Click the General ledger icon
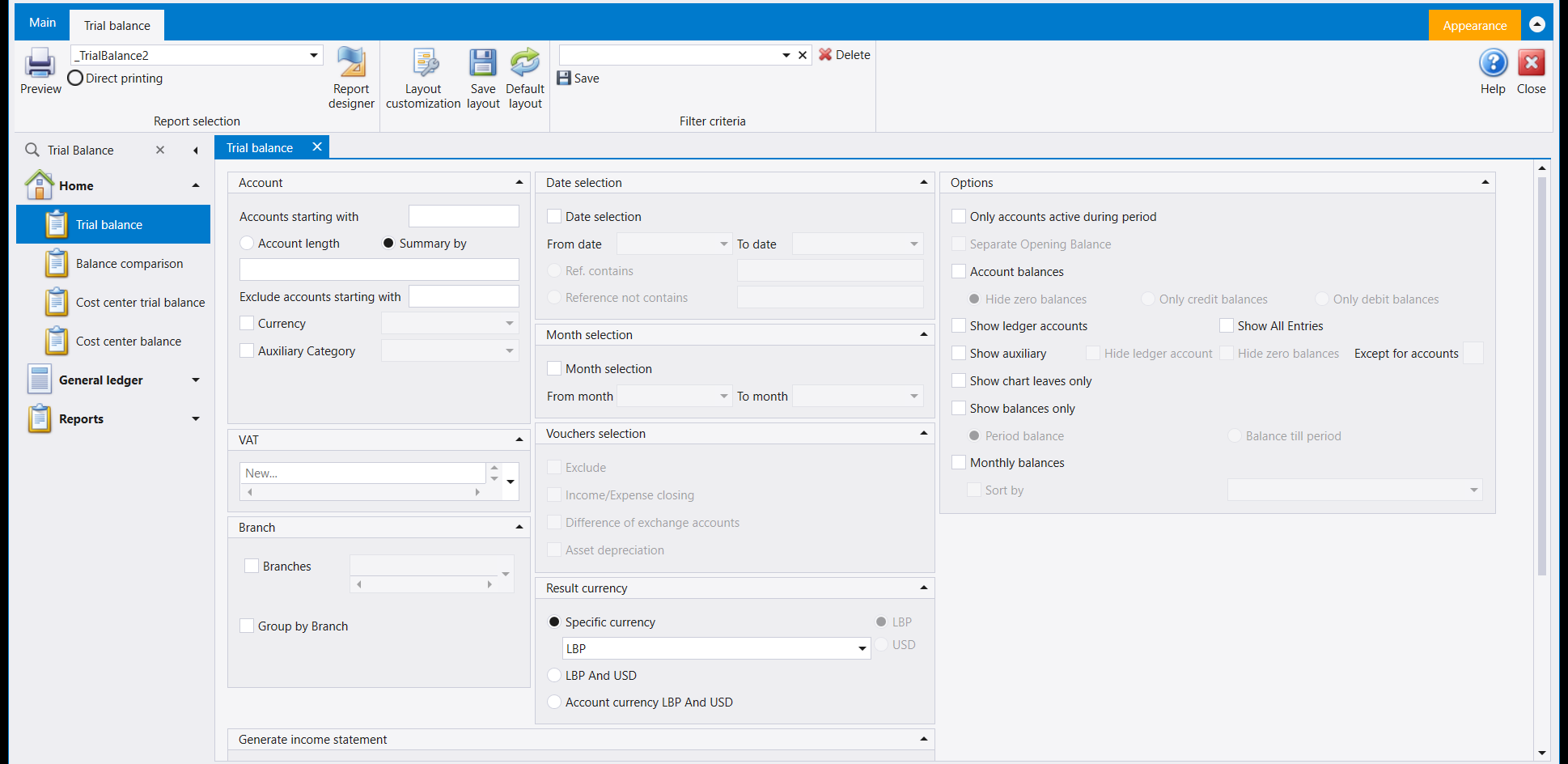This screenshot has height=764, width=1568. coord(40,380)
